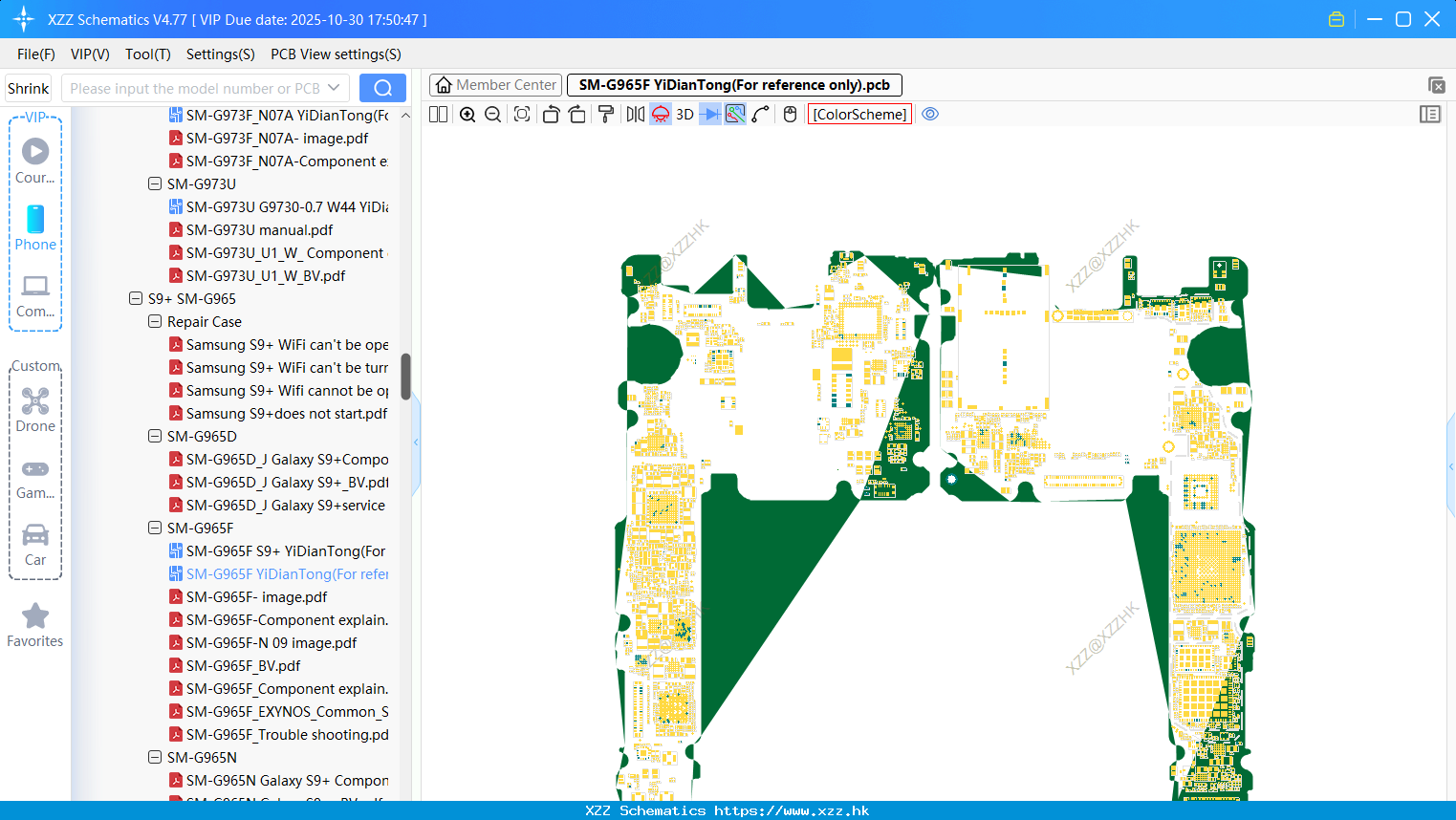1456x820 pixels.
Task: Select the Car category icon
Action: click(35, 545)
